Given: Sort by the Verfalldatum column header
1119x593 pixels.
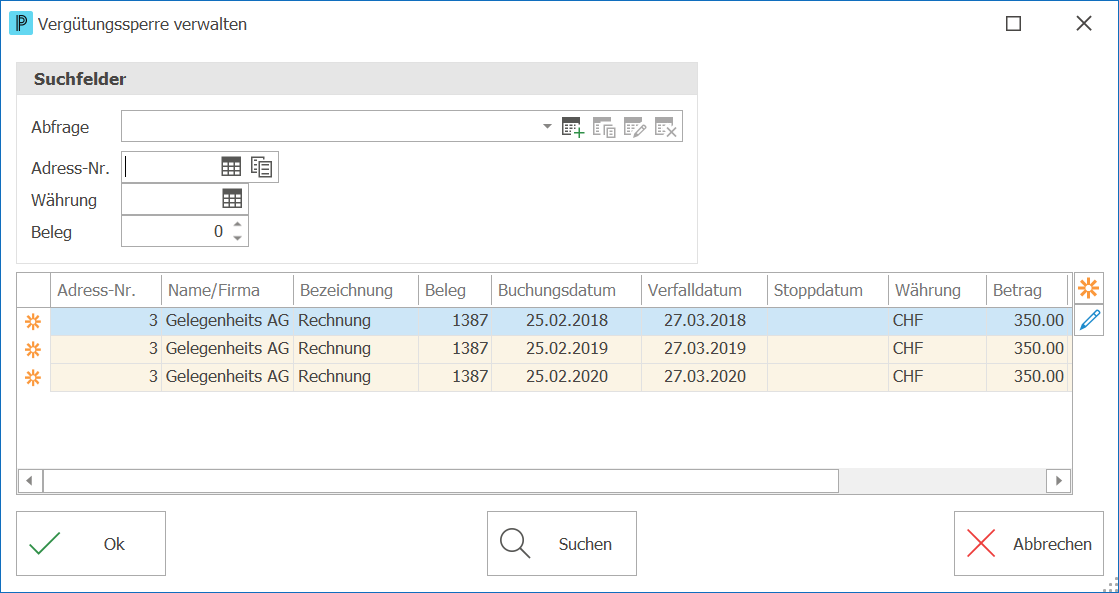Looking at the screenshot, I should [x=704, y=290].
